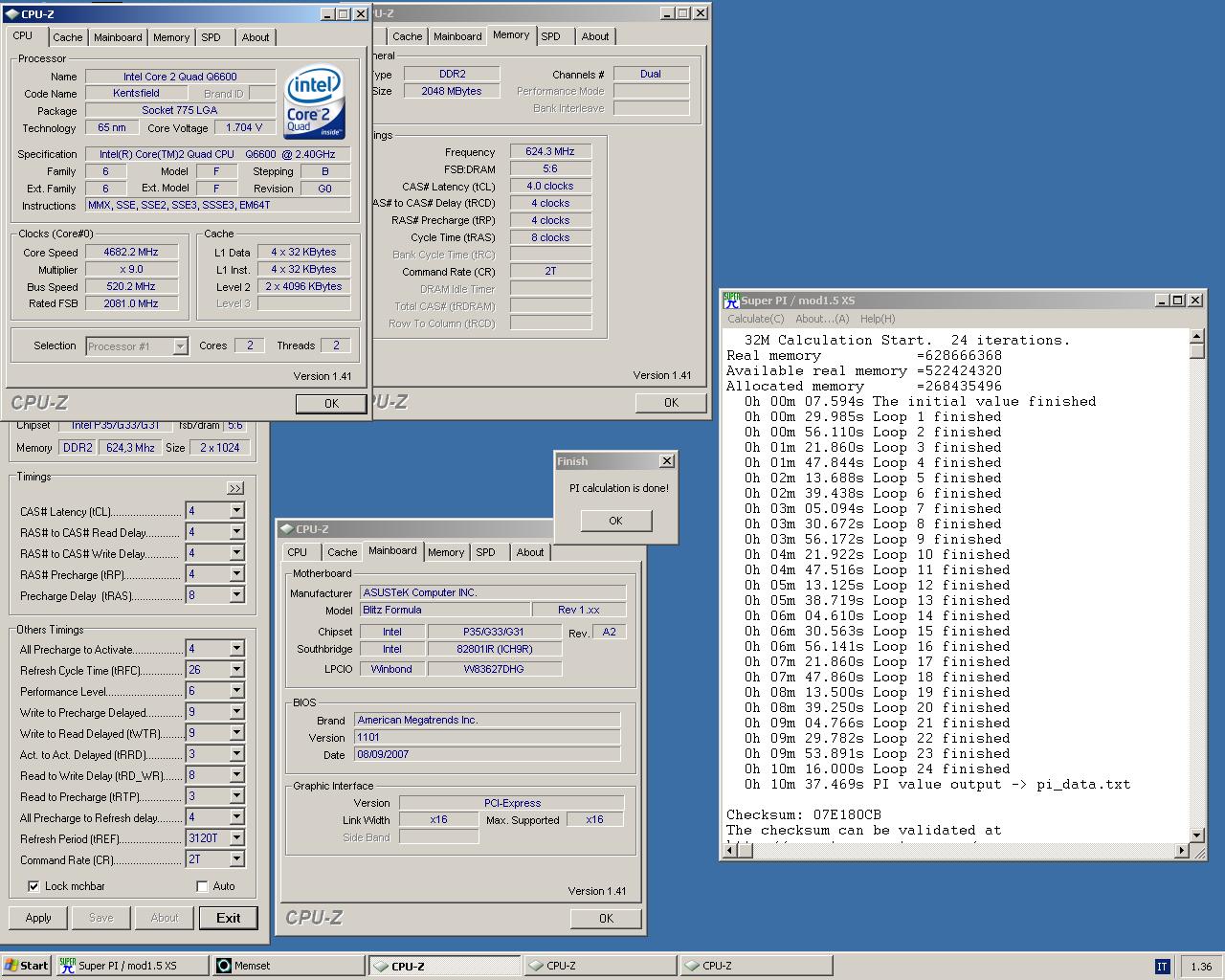Open the Read to Write Delay (tRD_WR) dropdown
The height and width of the screenshot is (980, 1225).
(236, 775)
